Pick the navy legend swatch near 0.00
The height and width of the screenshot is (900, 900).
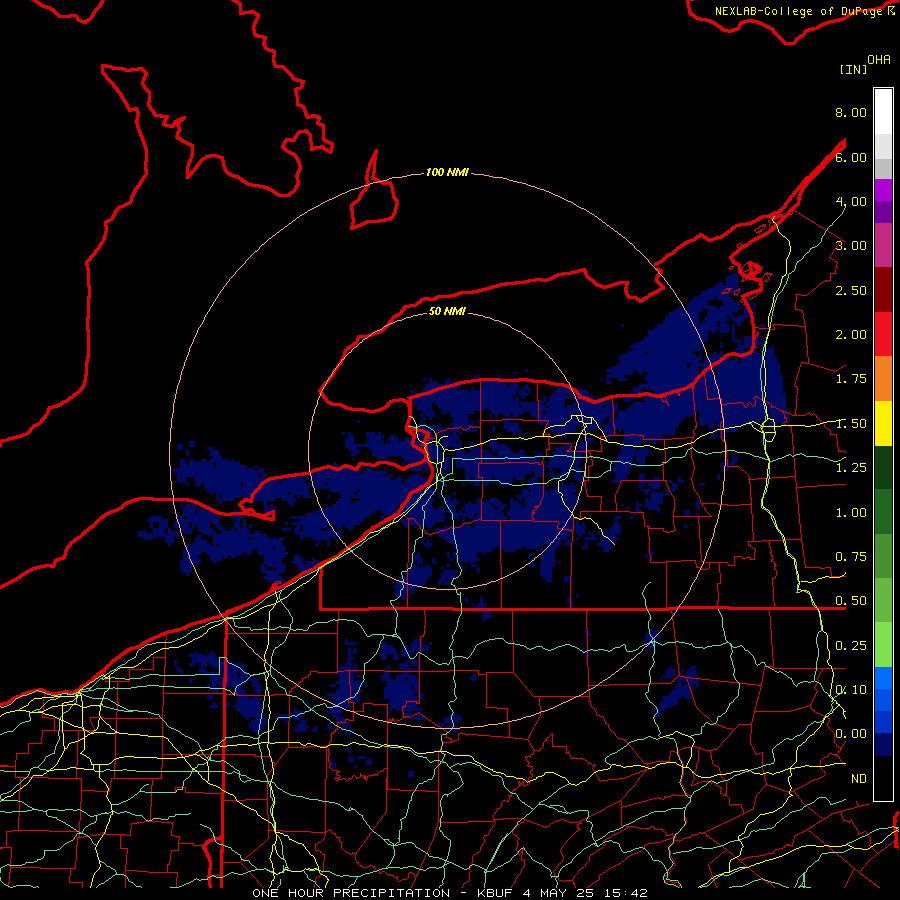coord(883,744)
